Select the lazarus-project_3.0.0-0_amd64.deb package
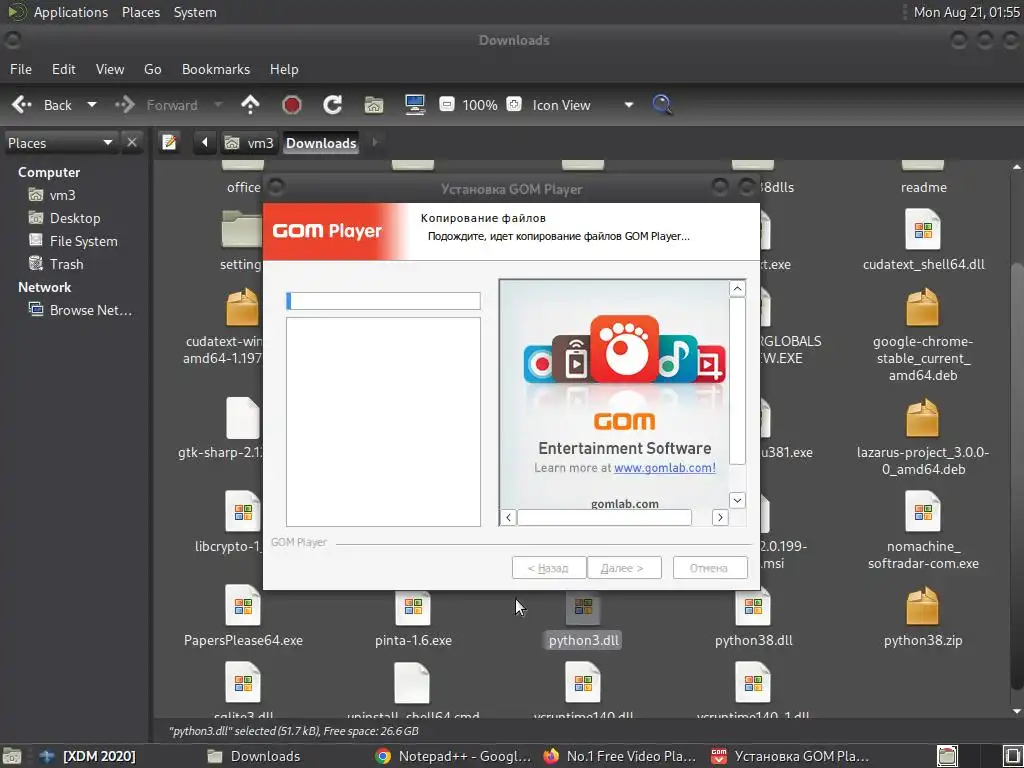Screen dimensions: 1024x768 (x=923, y=419)
